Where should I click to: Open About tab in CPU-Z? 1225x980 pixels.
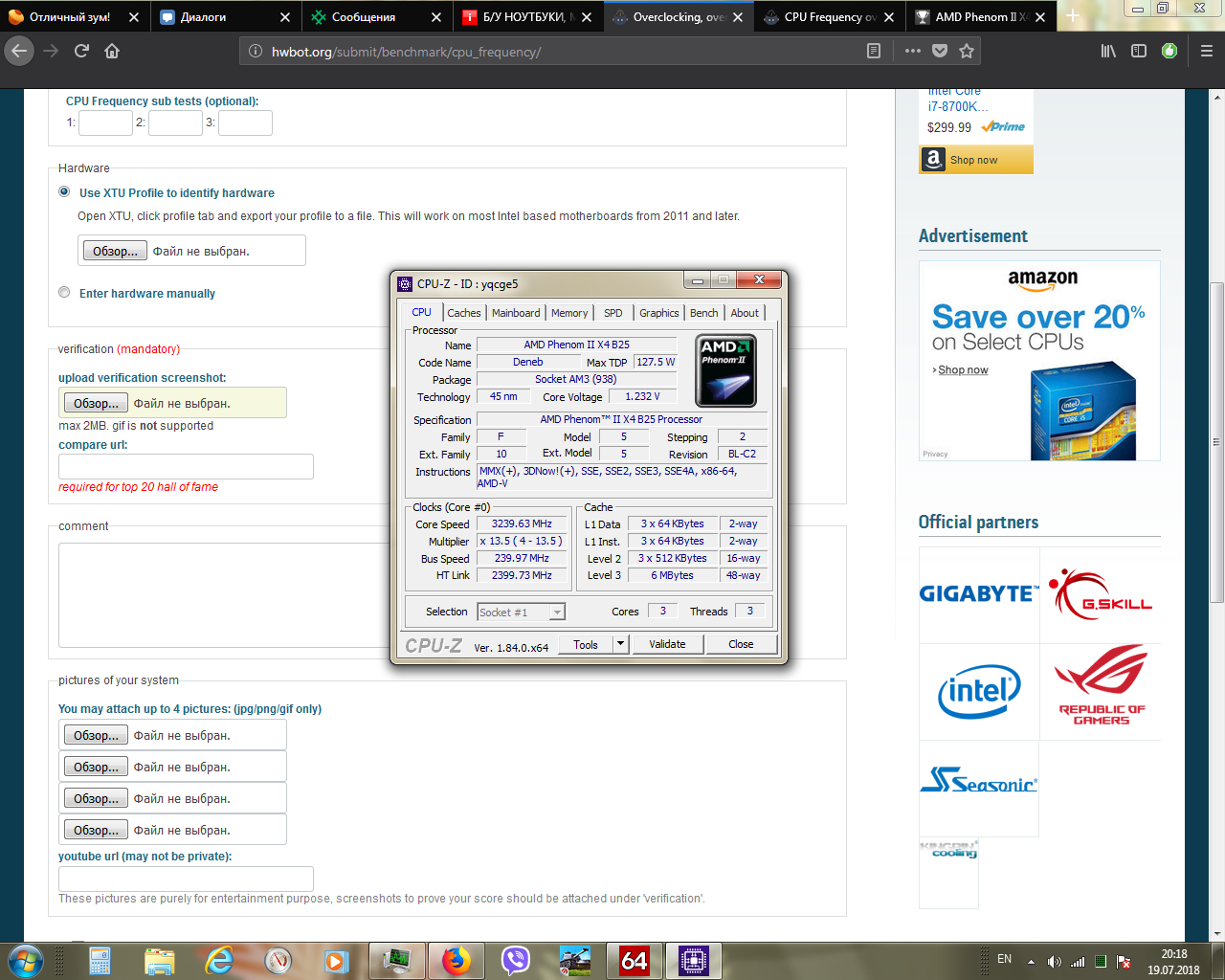(x=745, y=313)
